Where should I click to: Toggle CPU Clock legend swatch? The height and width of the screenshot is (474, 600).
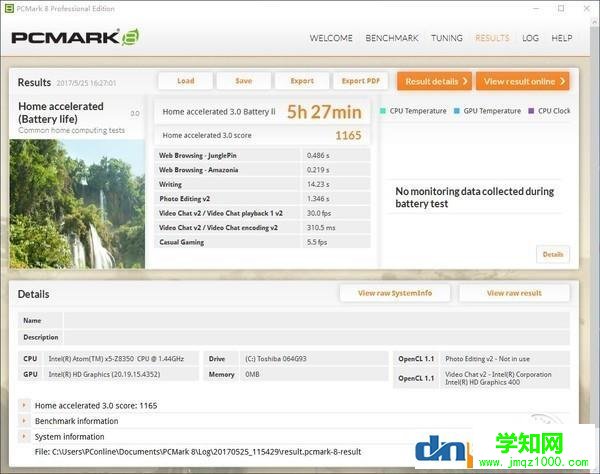(531, 111)
